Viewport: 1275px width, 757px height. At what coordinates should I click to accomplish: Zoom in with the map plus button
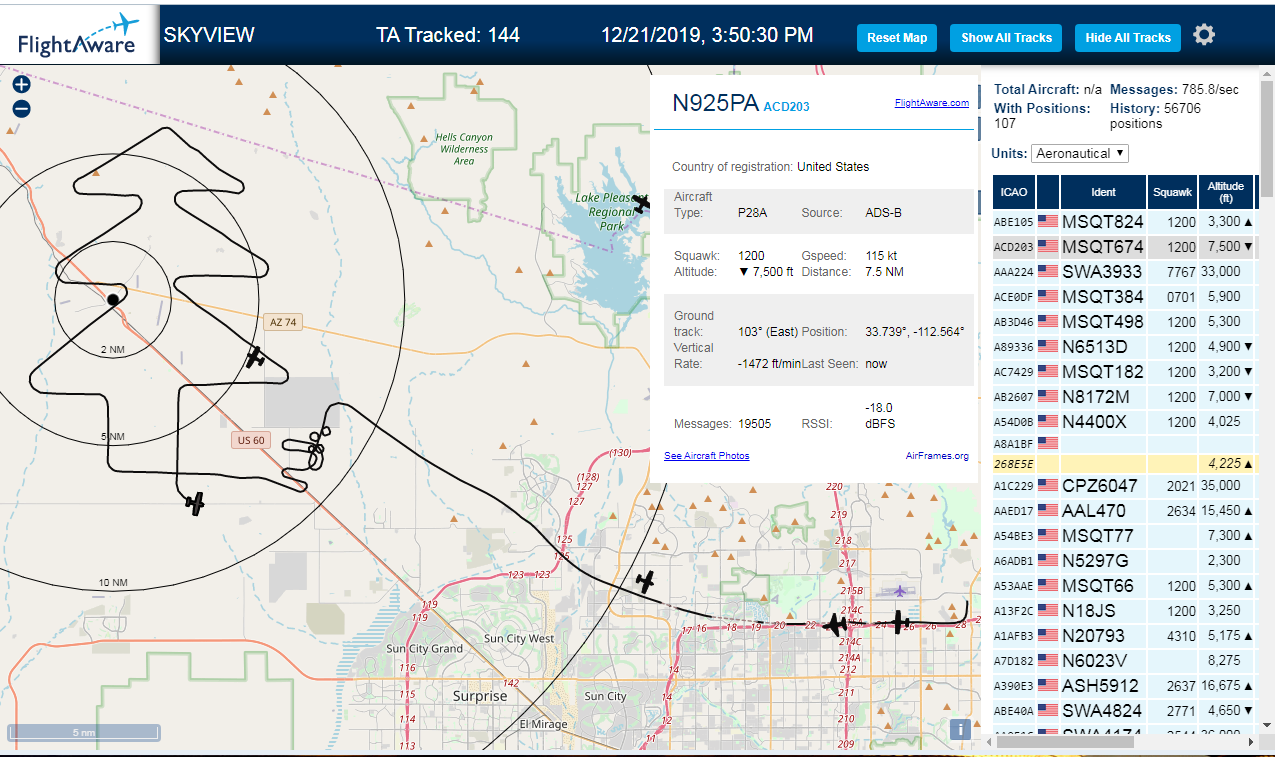pyautogui.click(x=21, y=85)
